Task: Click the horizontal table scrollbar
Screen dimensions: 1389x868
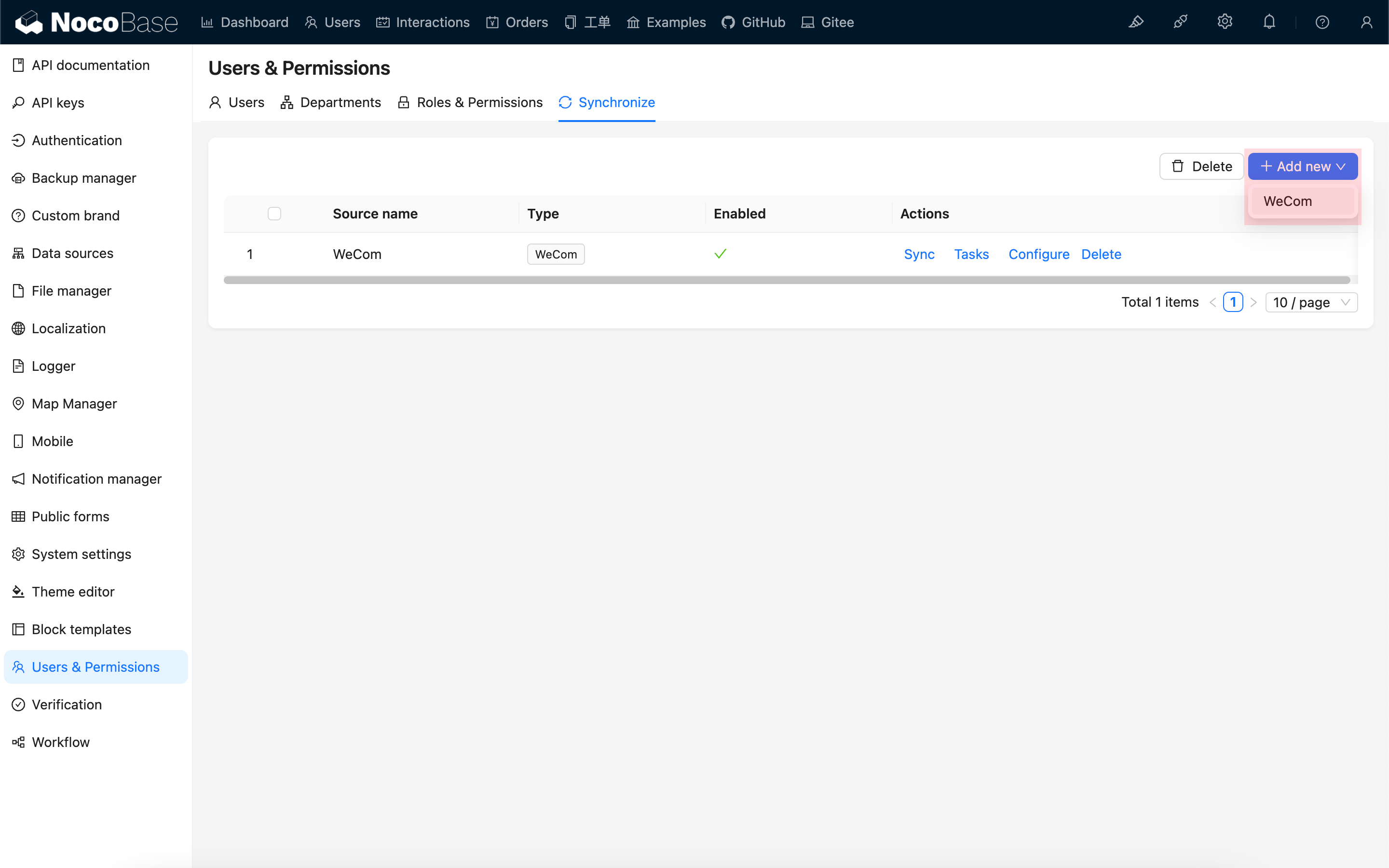Action: click(786, 280)
